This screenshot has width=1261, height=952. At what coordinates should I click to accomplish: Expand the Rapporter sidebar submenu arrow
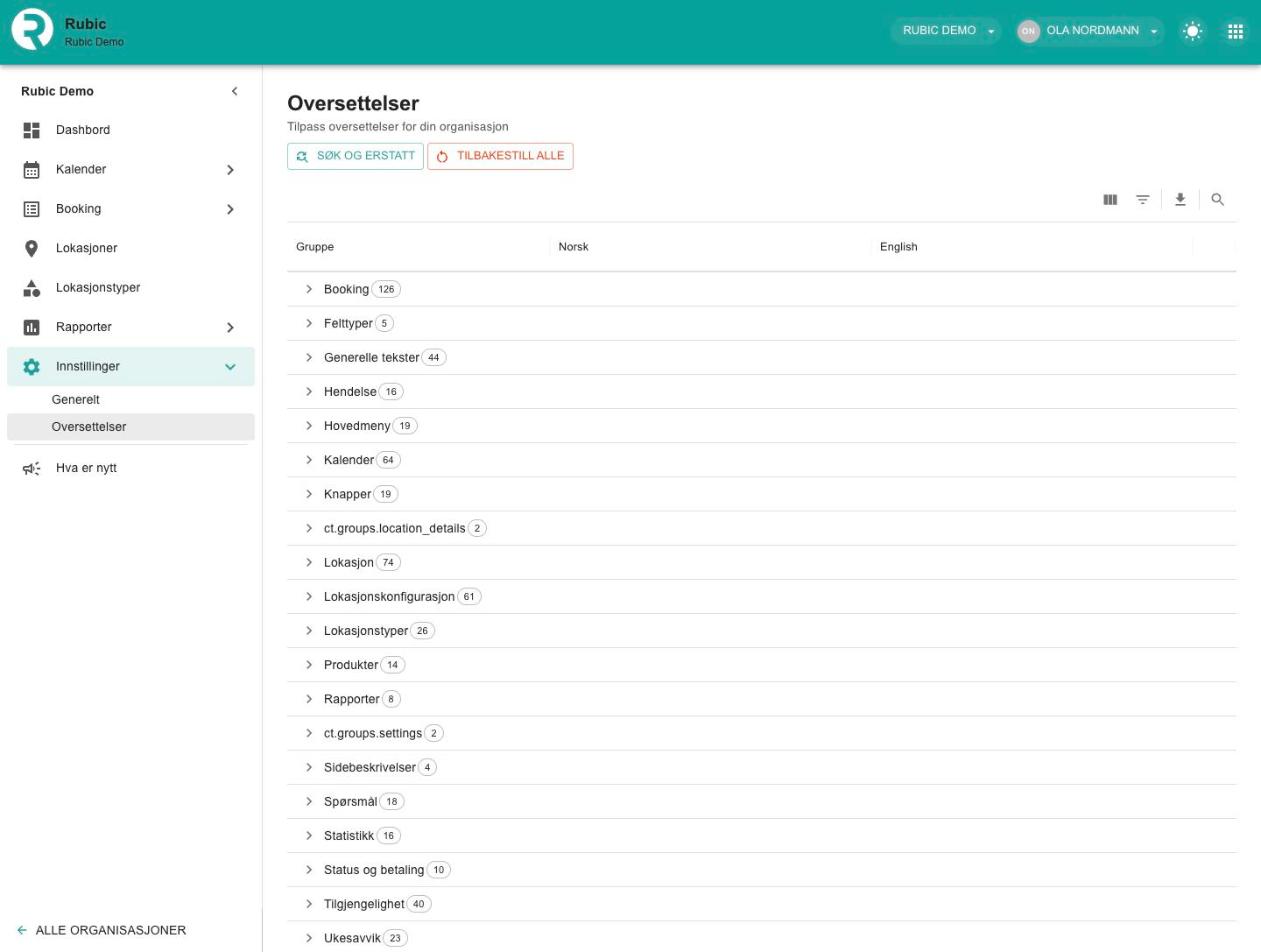coord(230,327)
